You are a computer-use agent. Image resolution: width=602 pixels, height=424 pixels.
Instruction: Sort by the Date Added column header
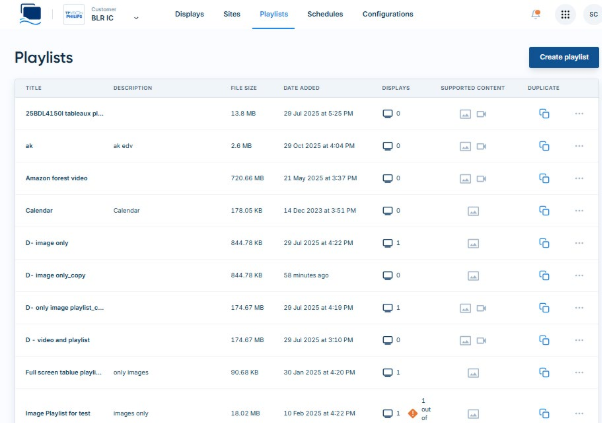pos(301,88)
